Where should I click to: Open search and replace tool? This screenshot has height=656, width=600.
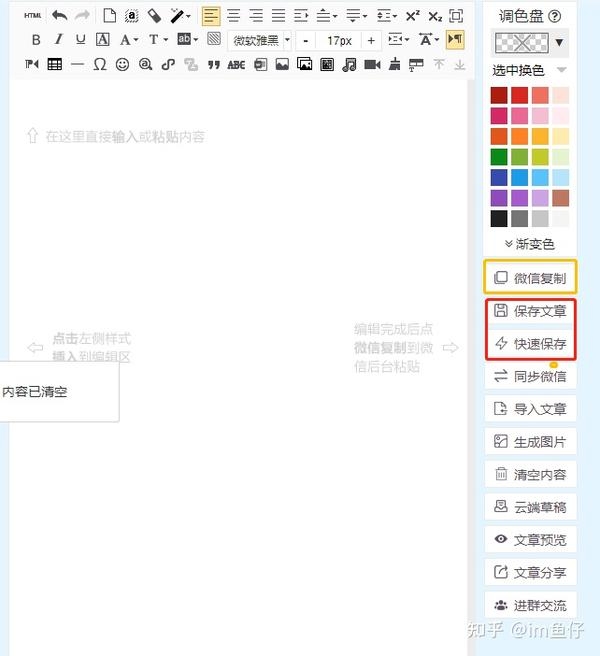click(145, 64)
